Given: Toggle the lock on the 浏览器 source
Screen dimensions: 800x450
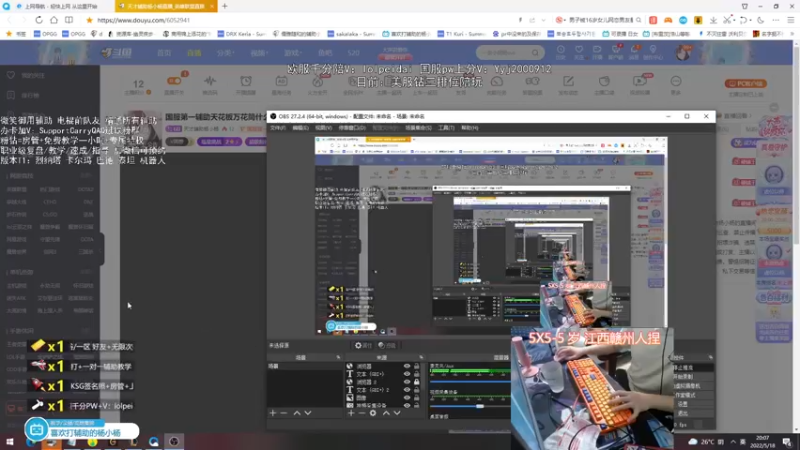Looking at the screenshot, I should [x=416, y=366].
